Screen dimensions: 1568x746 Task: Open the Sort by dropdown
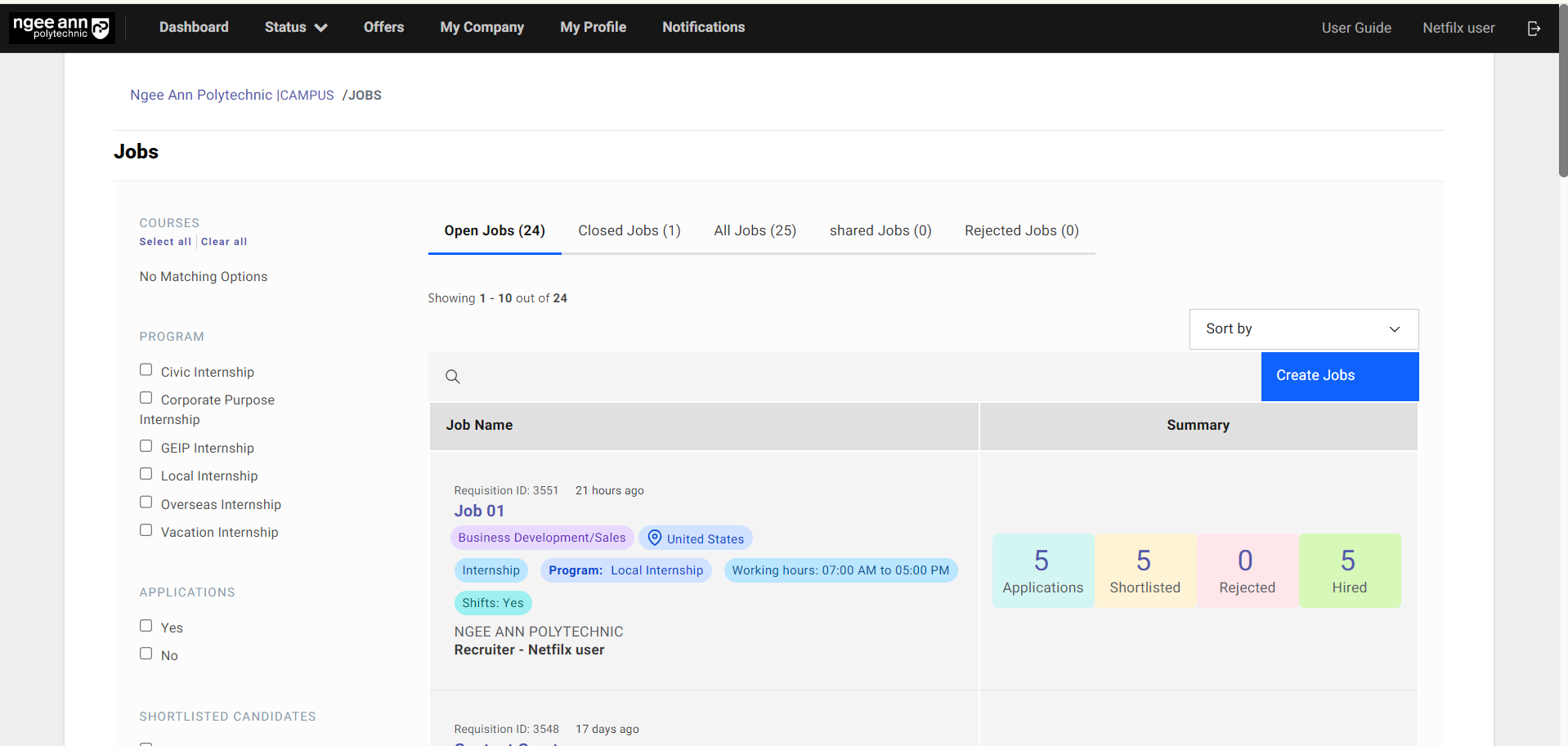(1303, 329)
